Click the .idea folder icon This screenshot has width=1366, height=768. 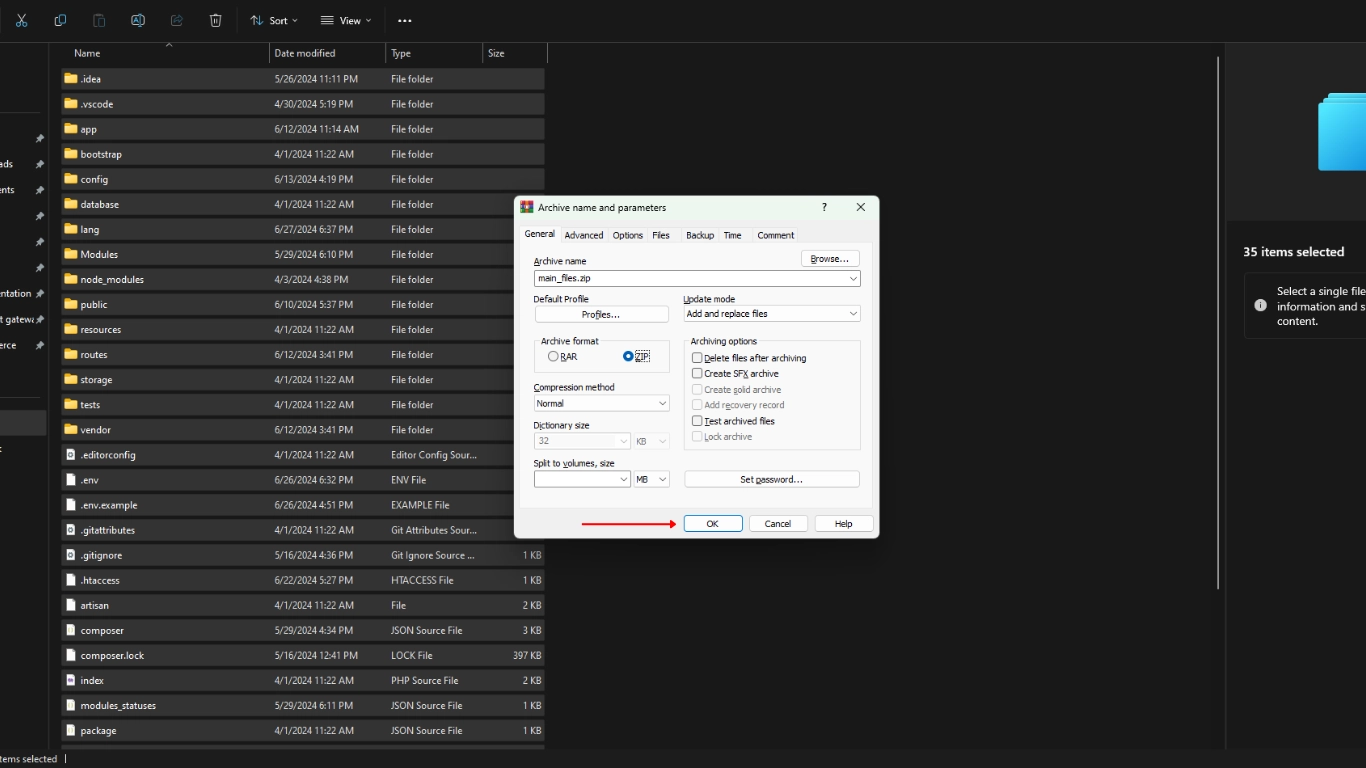click(70, 78)
